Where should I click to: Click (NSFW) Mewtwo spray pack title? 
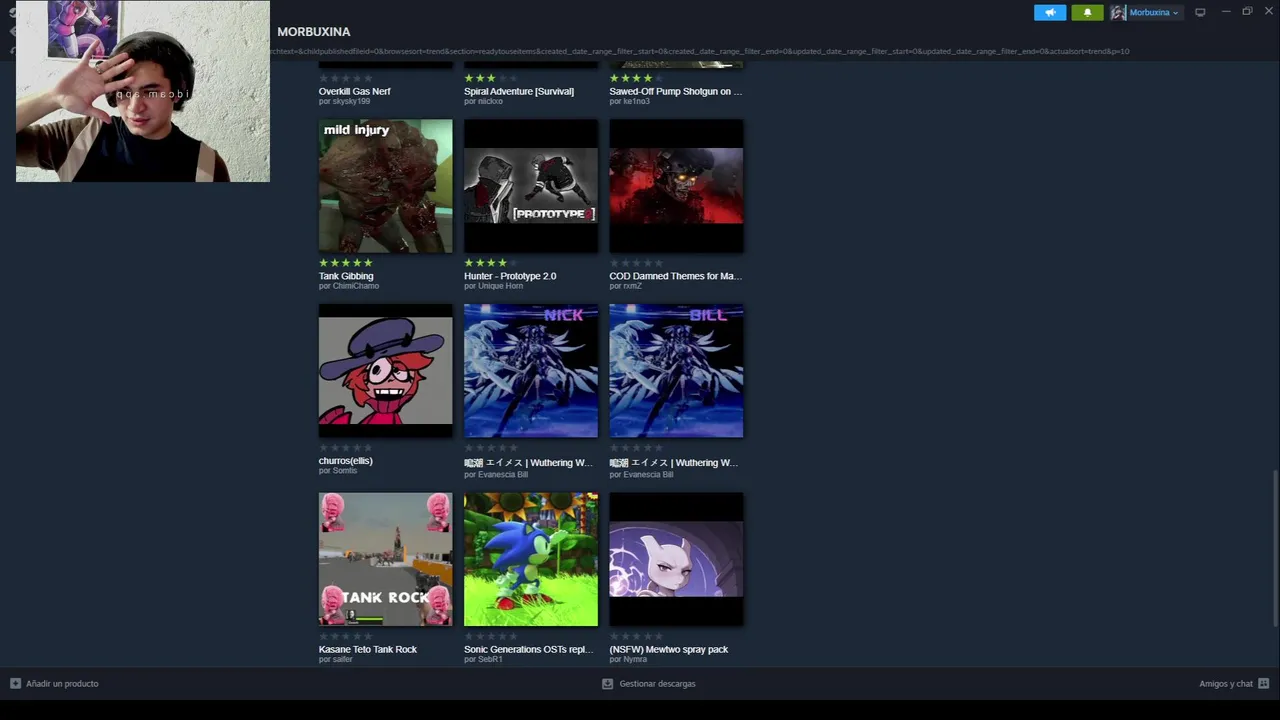click(x=669, y=649)
